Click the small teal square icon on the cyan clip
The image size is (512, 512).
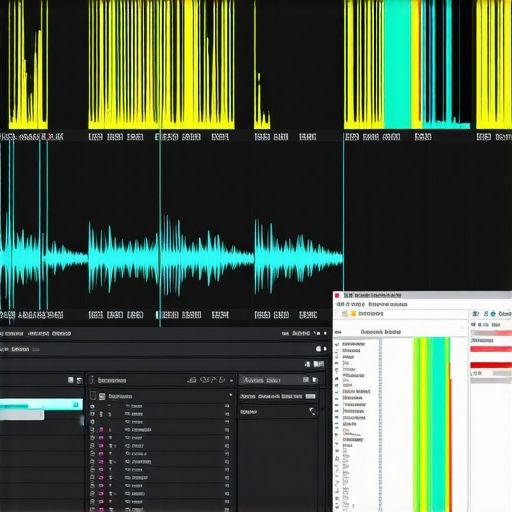click(x=76, y=405)
